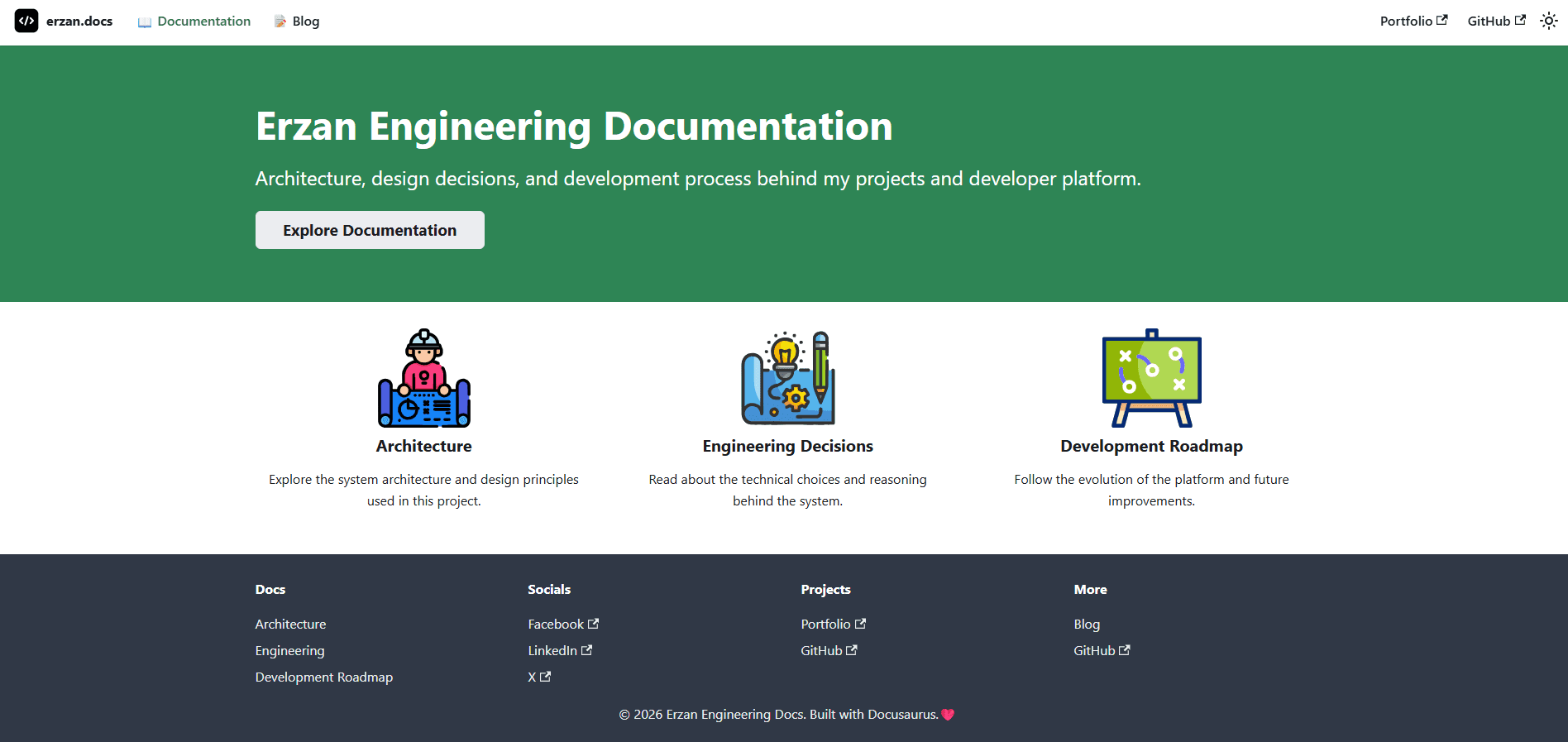This screenshot has height=742, width=1568.
Task: Open the Blog navbar item
Action: point(297,21)
